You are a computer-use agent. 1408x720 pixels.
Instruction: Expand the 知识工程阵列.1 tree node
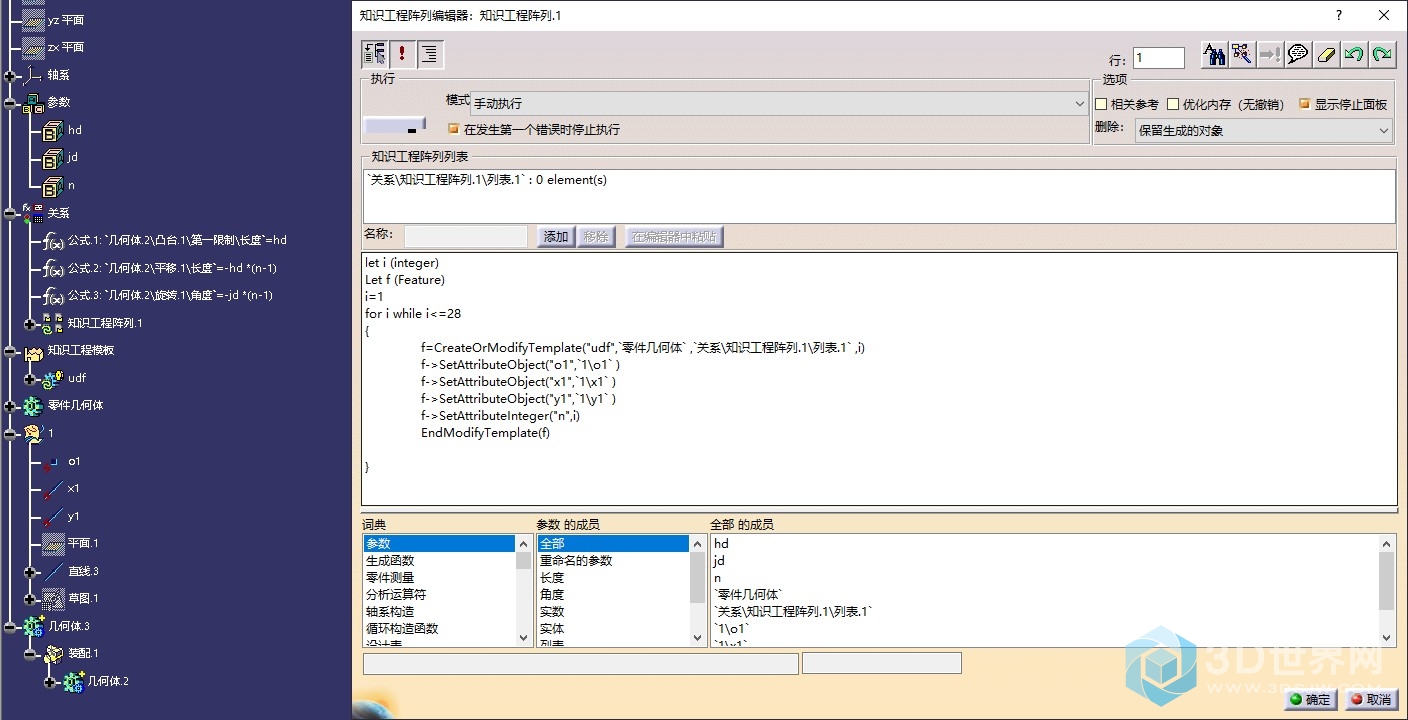[30, 324]
